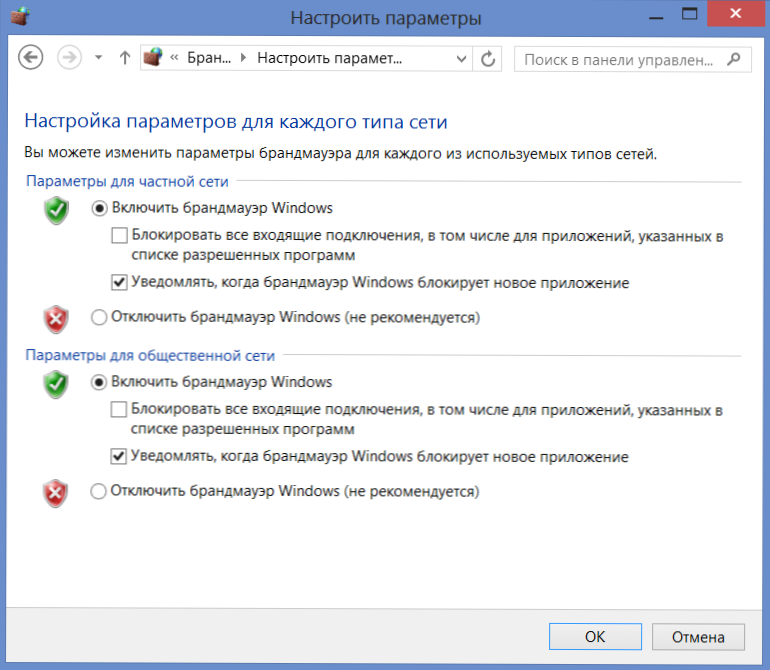Click the «Настроить парамет...» breadcrumb

pos(330,58)
